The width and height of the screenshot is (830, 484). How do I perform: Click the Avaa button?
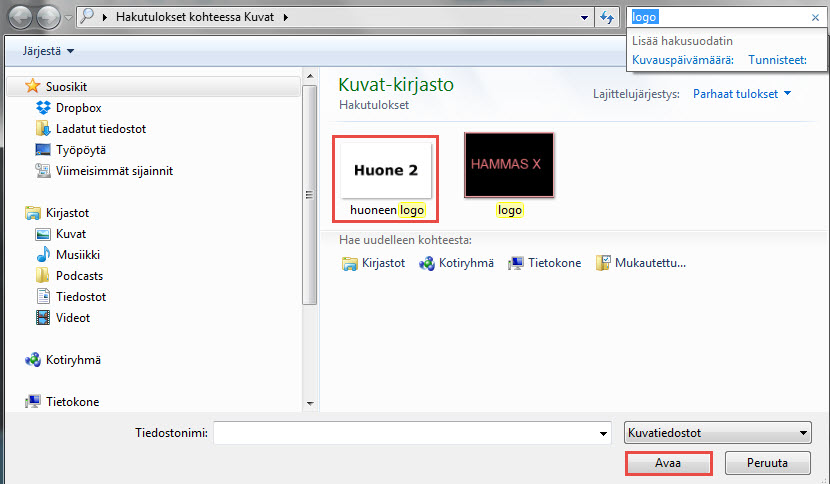tap(668, 463)
